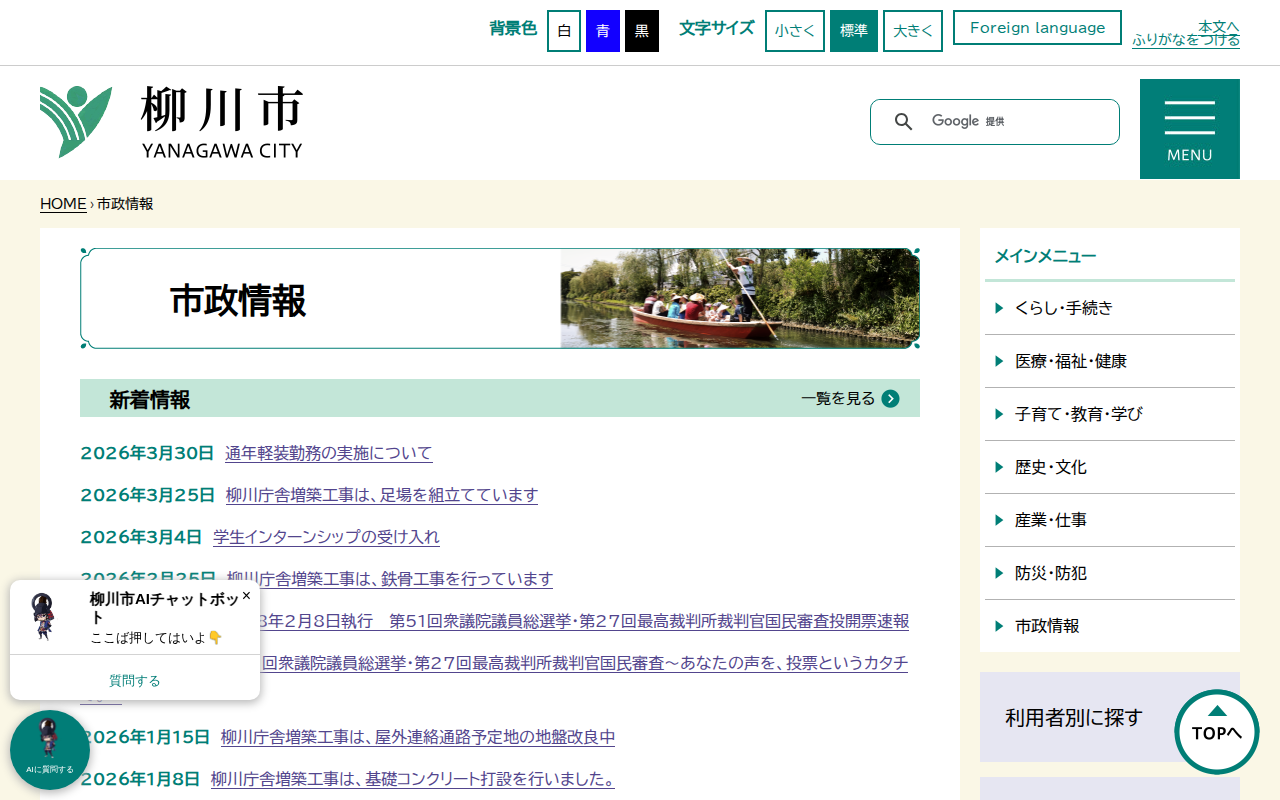Screen dimensions: 1280x800
Task: Open 歴史・文化 menu item
Action: pyautogui.click(x=1110, y=467)
